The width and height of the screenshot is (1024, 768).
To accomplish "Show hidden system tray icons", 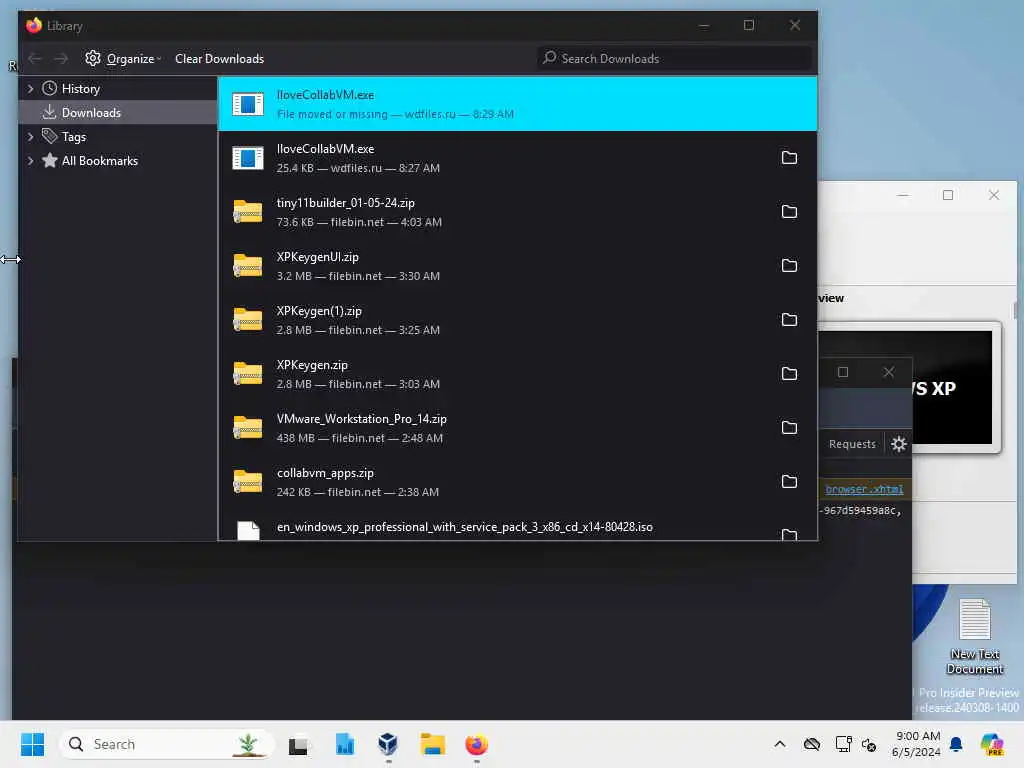I will pyautogui.click(x=780, y=744).
